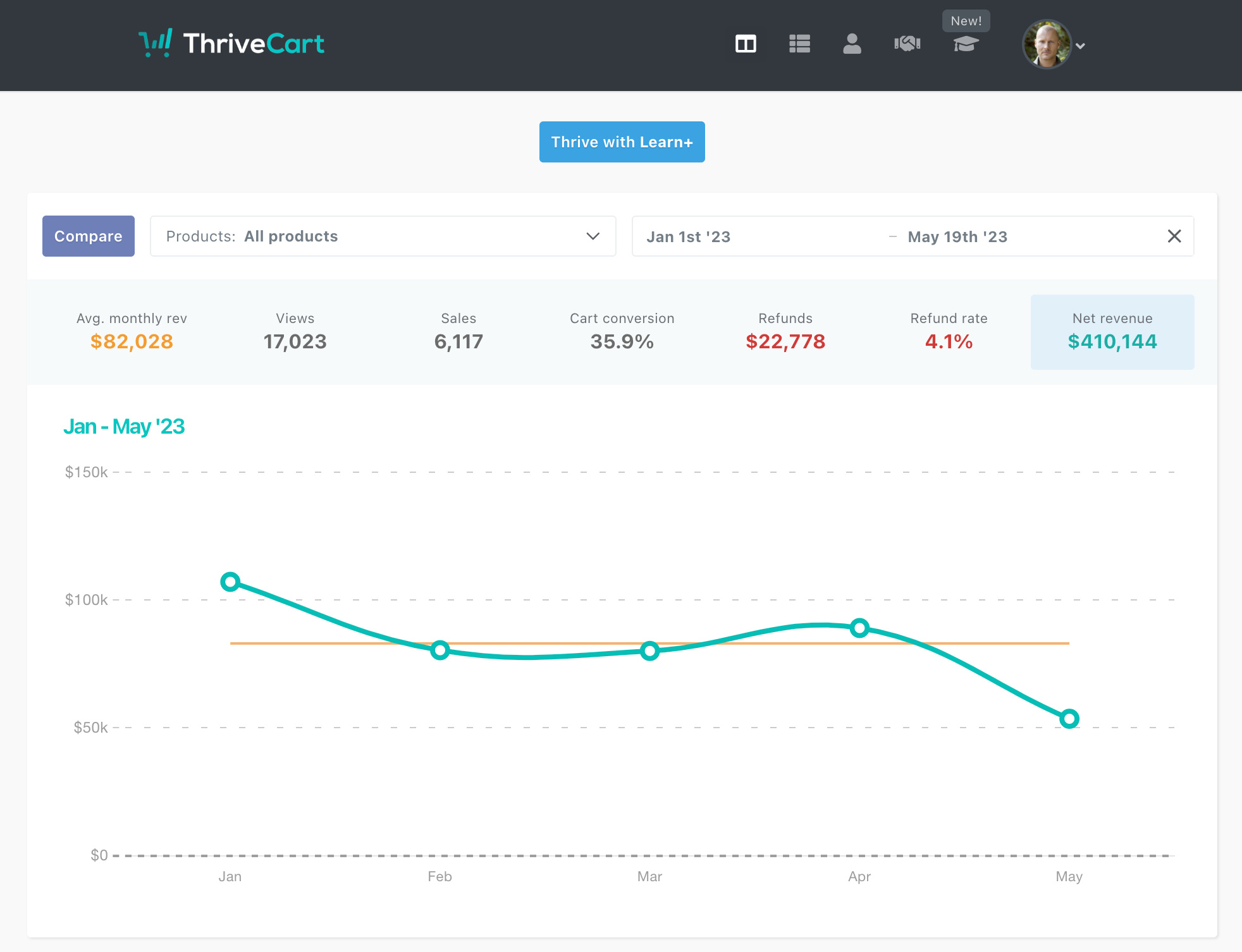Open the customers person icon
Viewport: 1242px width, 952px height.
(852, 44)
